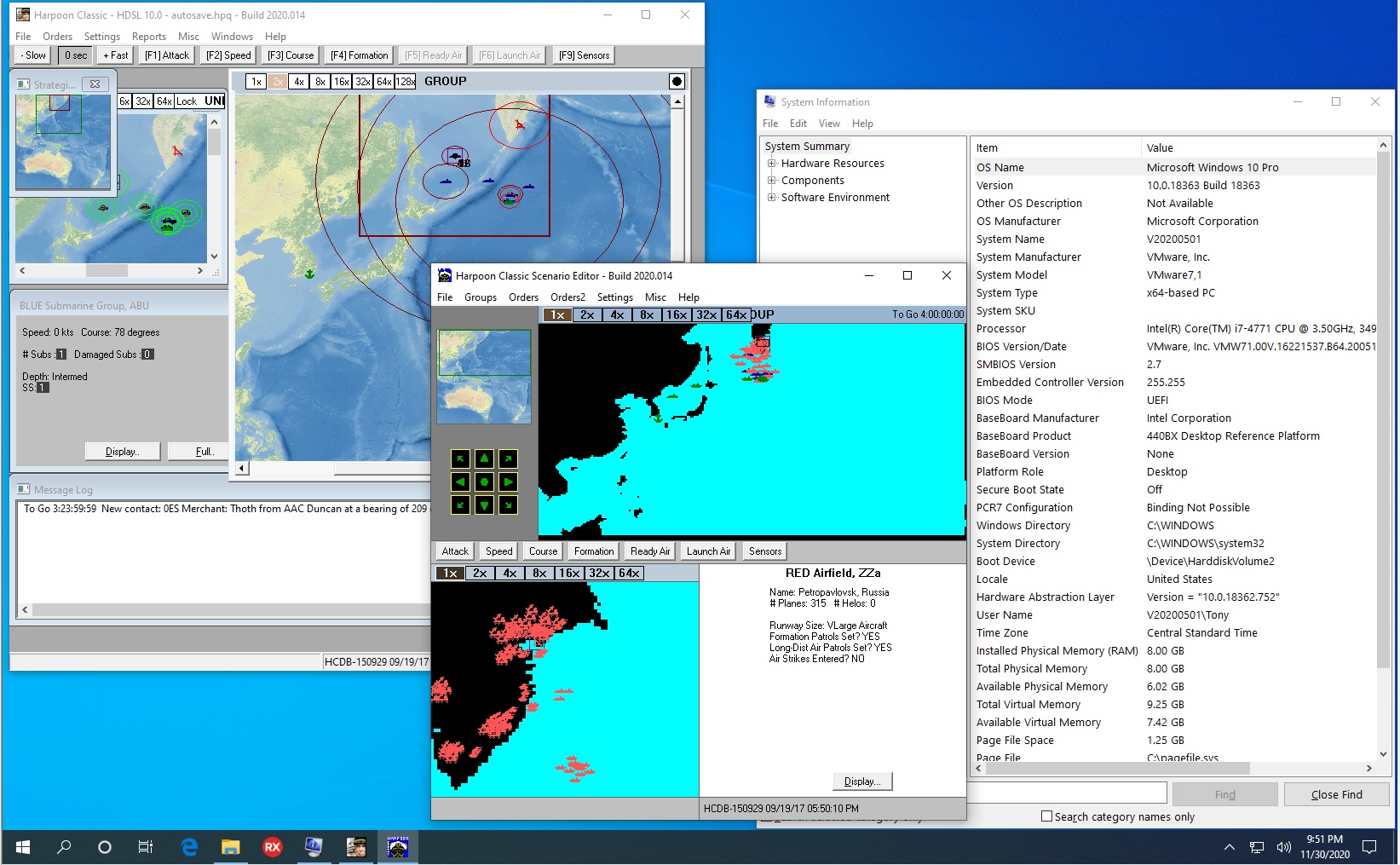Expand the Components tree node
Viewport: 1400px width, 865px height.
pyautogui.click(x=771, y=181)
